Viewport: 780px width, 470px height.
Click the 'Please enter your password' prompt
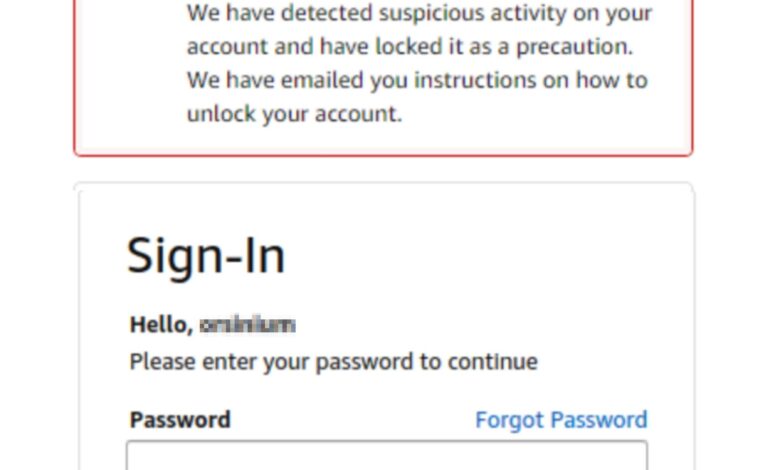pos(333,362)
